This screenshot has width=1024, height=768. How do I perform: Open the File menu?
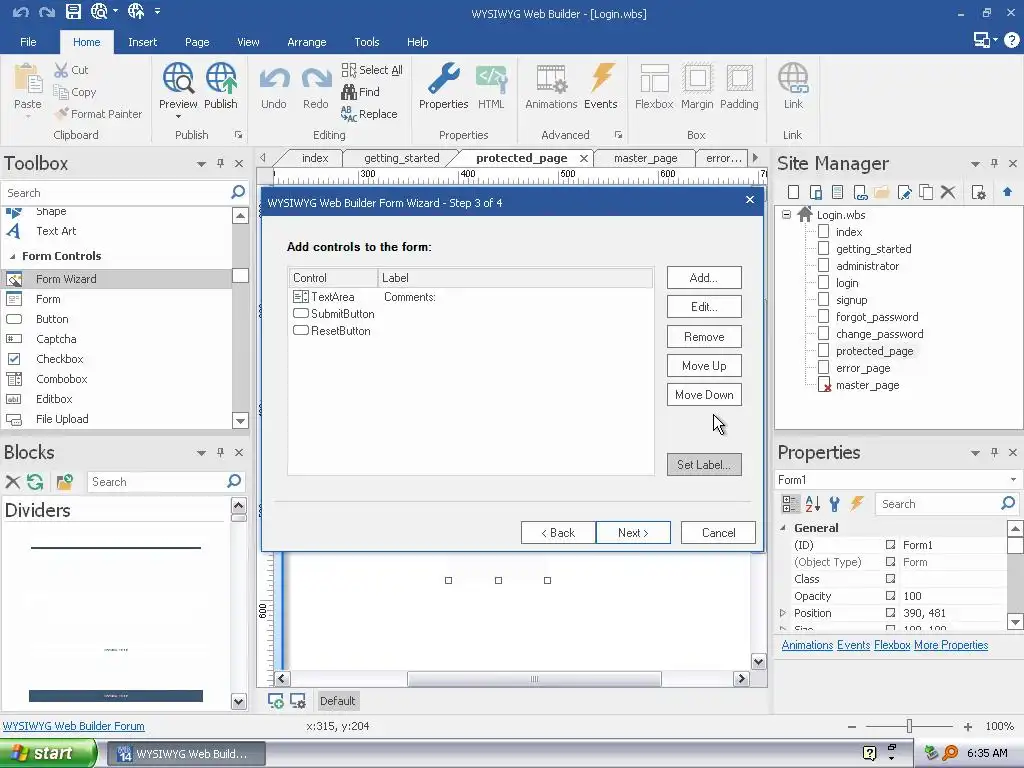tap(28, 42)
